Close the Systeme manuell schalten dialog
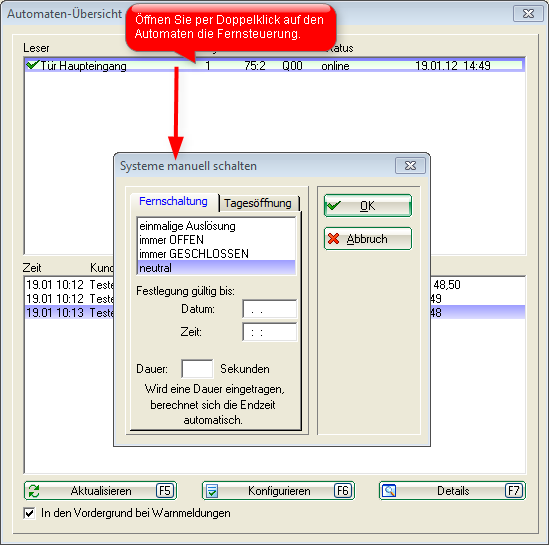The width and height of the screenshot is (549, 545). tap(410, 166)
